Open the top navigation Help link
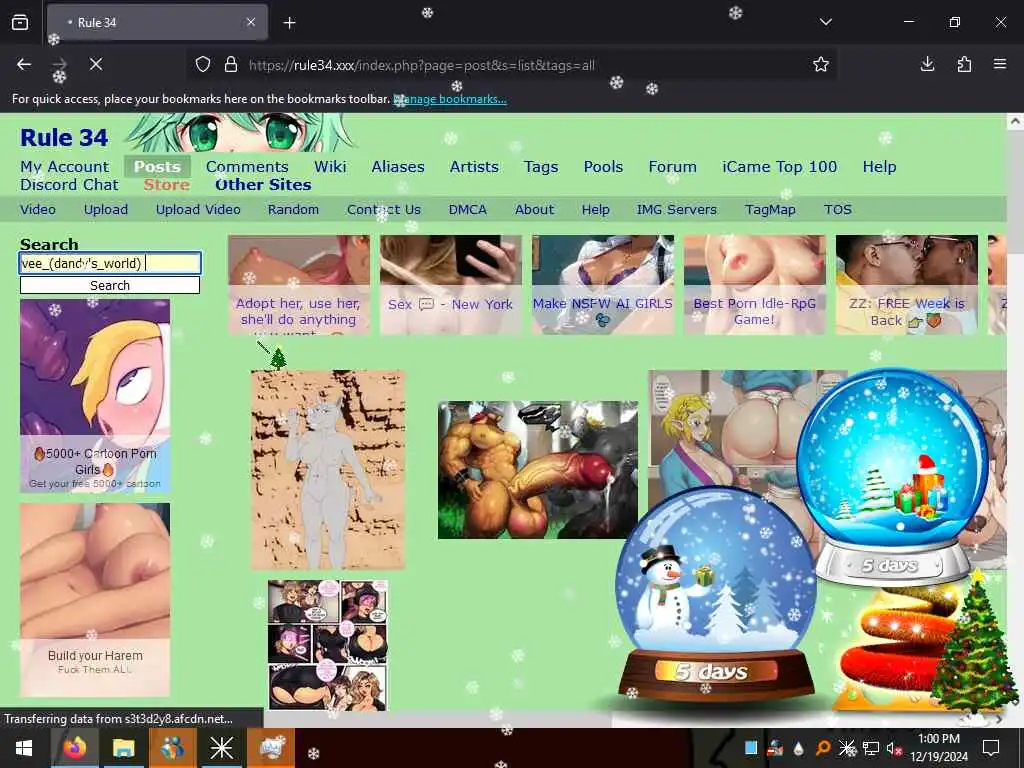Viewport: 1024px width, 768px height. tap(879, 167)
